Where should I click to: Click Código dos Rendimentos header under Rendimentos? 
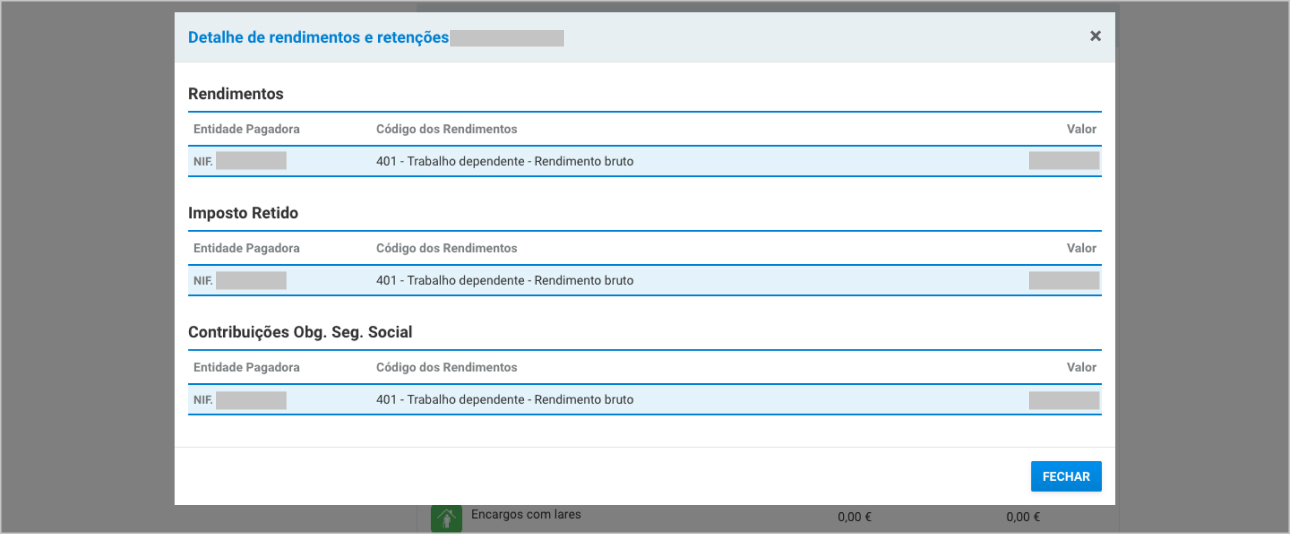click(x=446, y=129)
